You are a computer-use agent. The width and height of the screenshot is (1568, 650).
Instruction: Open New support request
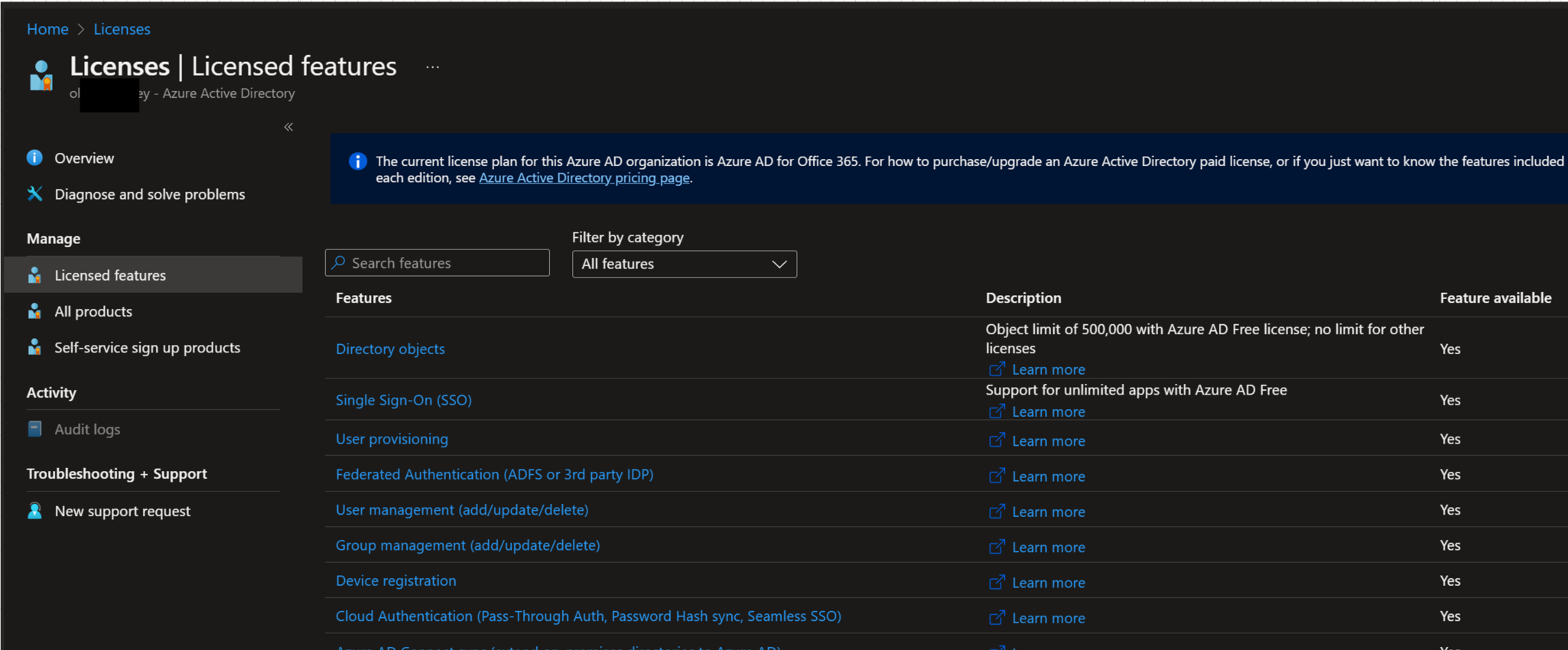[x=122, y=511]
